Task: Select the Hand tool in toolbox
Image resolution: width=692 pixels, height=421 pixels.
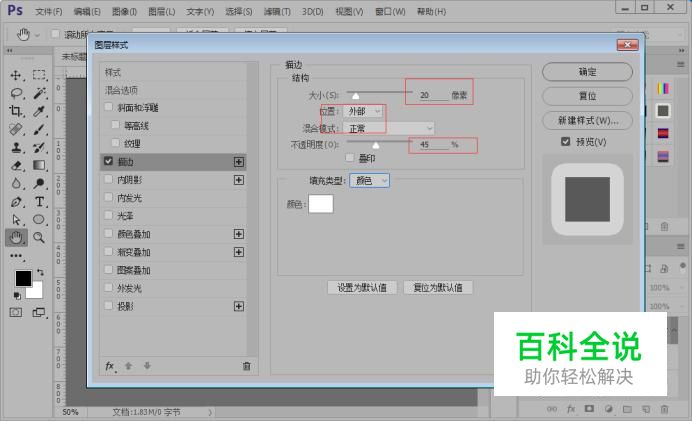Action: 16,238
